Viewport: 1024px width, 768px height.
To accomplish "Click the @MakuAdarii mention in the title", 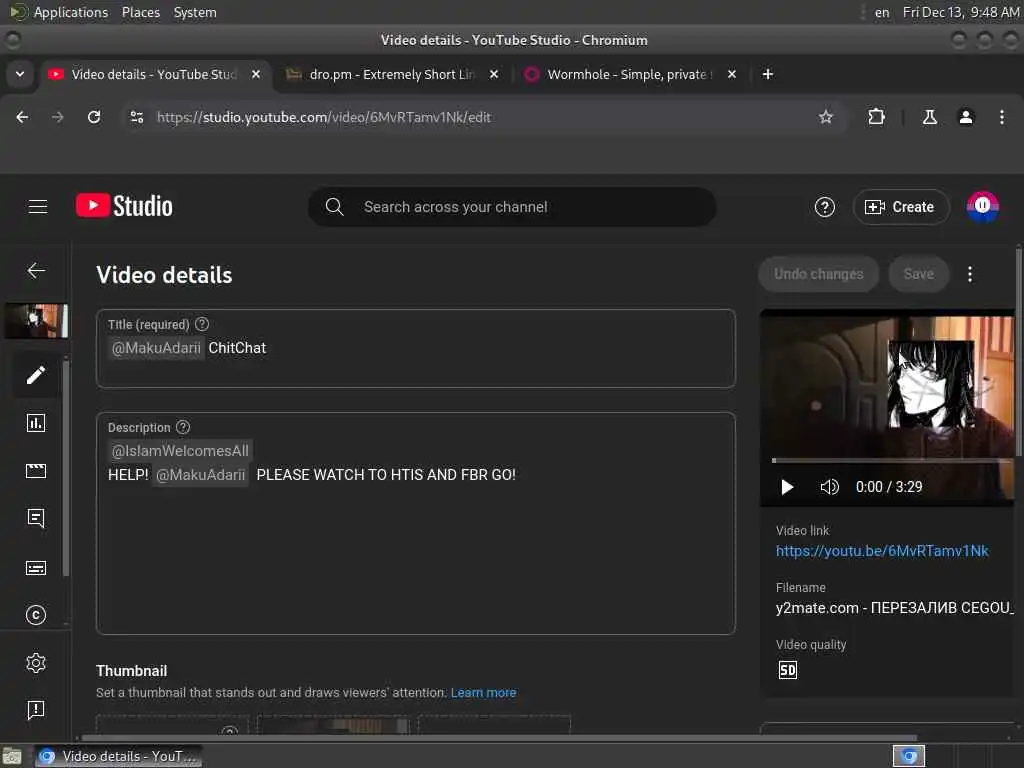I will [x=156, y=348].
